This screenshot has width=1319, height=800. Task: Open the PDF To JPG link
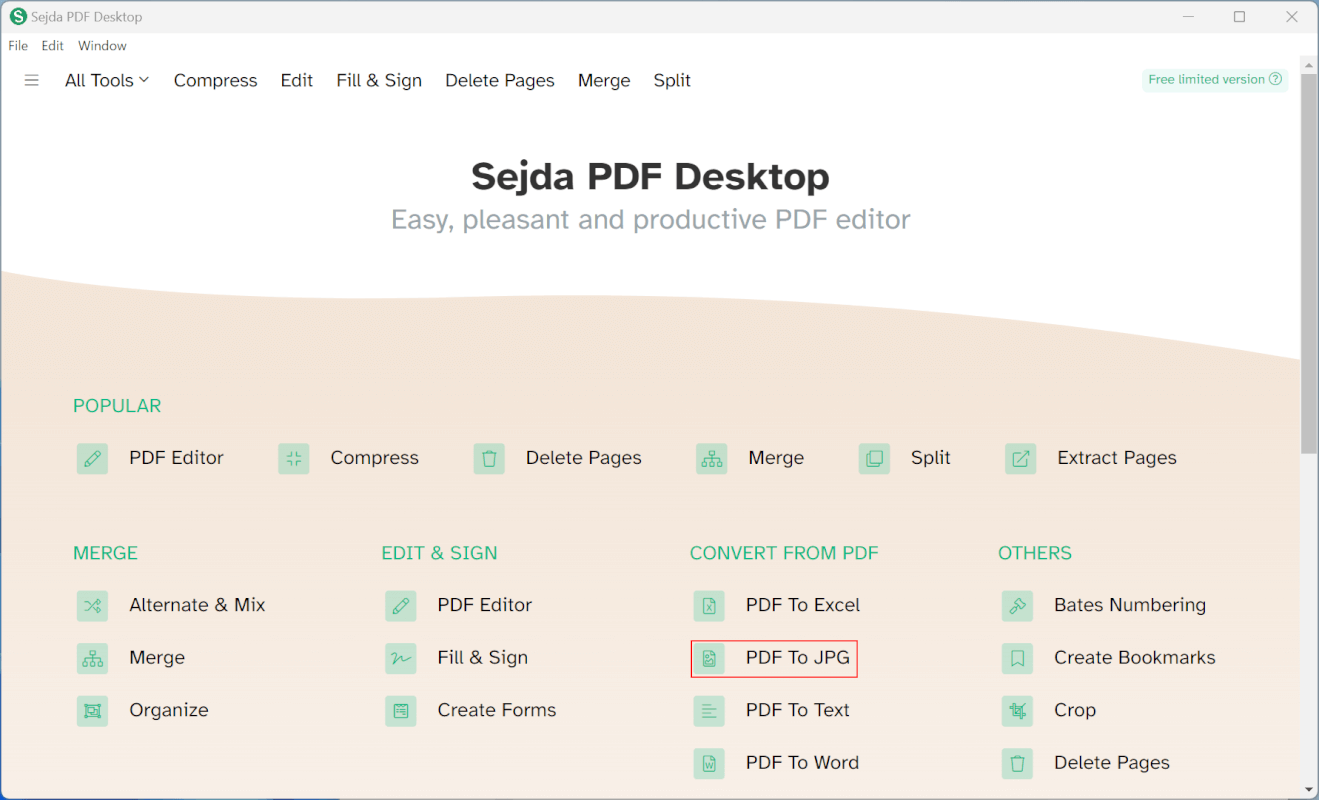point(798,658)
